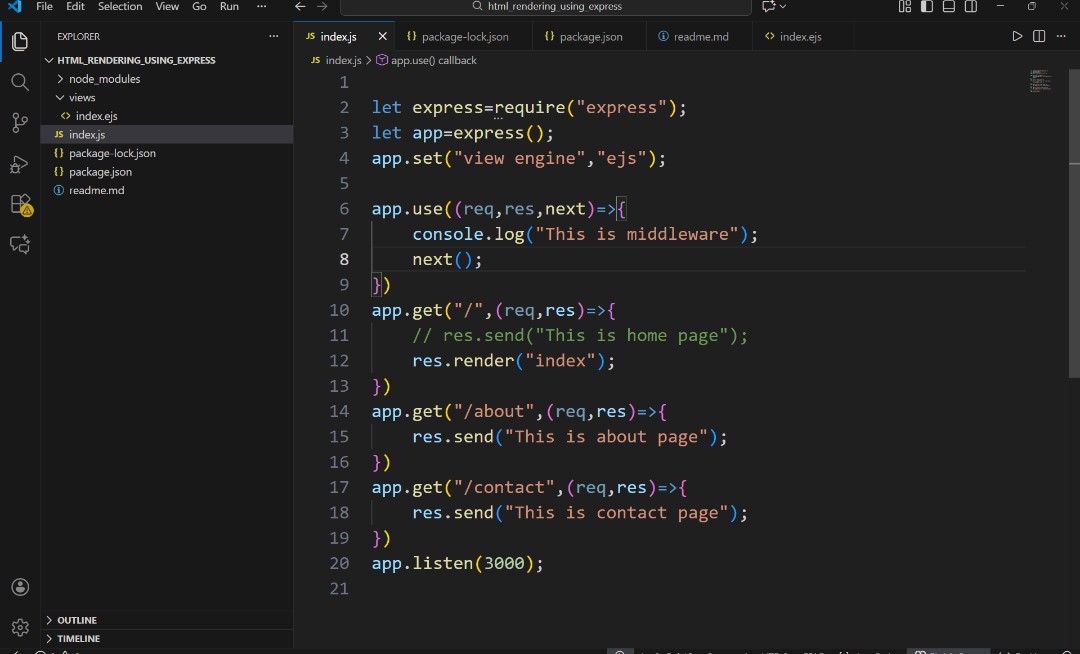Viewport: 1080px width, 654px height.
Task: Click the command center search box
Action: click(x=546, y=6)
